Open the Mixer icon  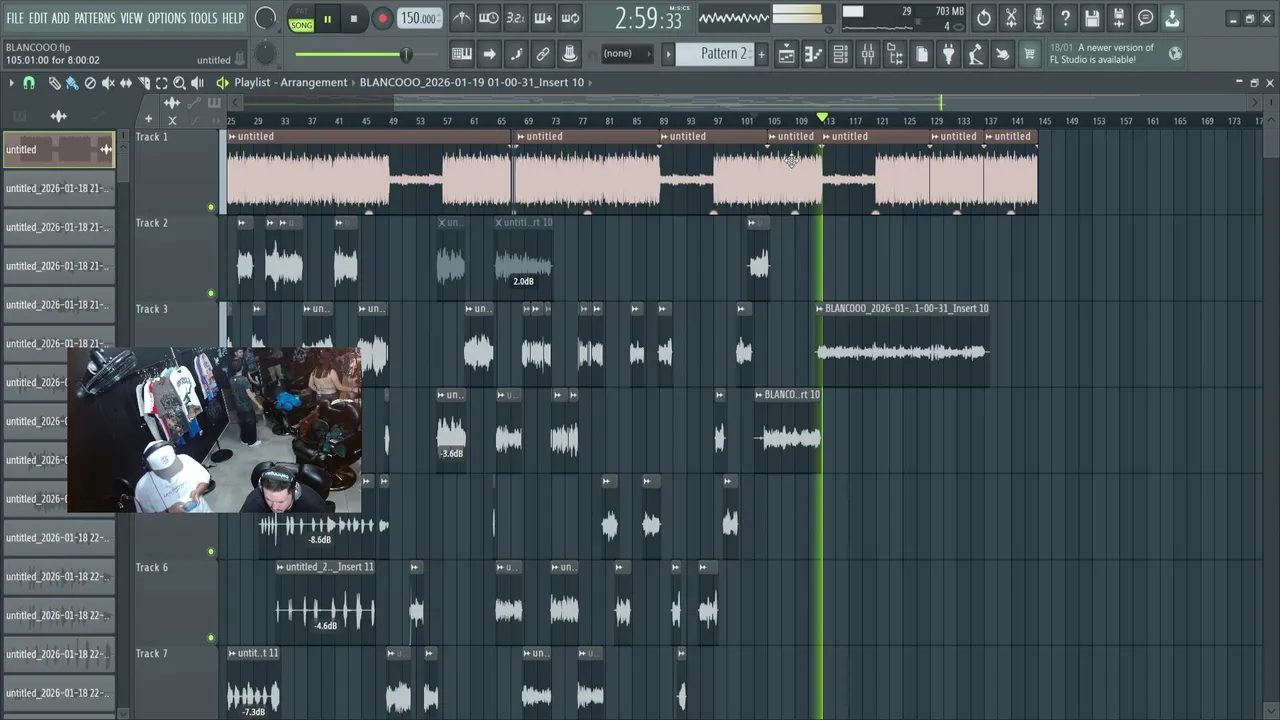[x=868, y=54]
